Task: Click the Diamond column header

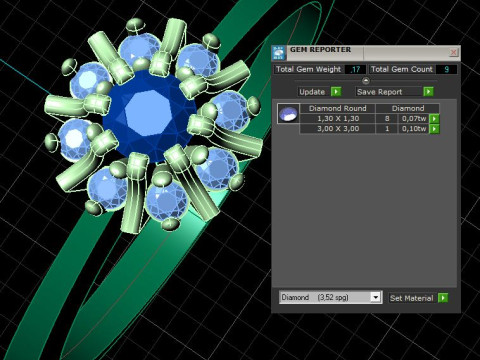Action: coord(408,108)
